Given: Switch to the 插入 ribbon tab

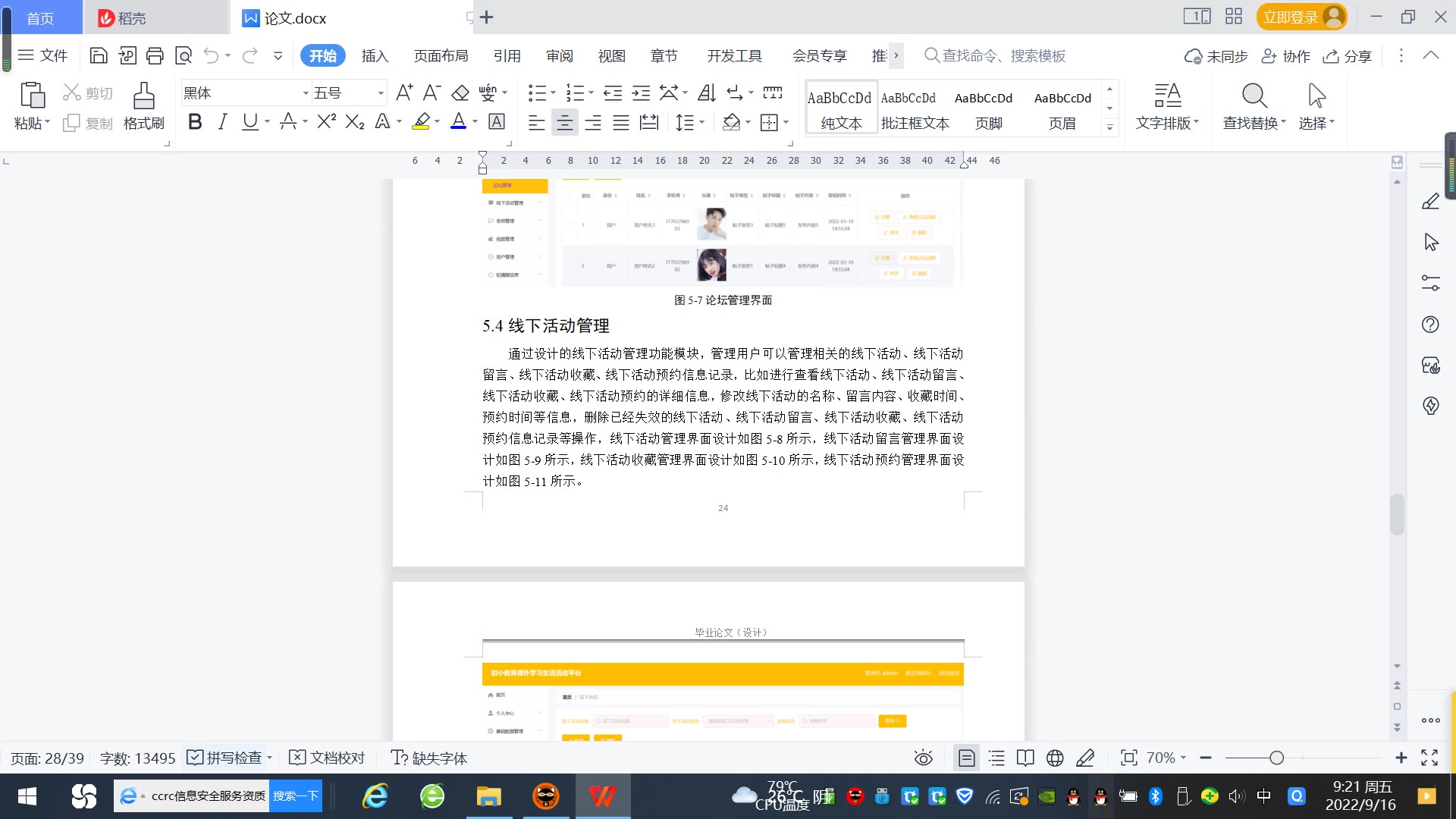Looking at the screenshot, I should 375,55.
